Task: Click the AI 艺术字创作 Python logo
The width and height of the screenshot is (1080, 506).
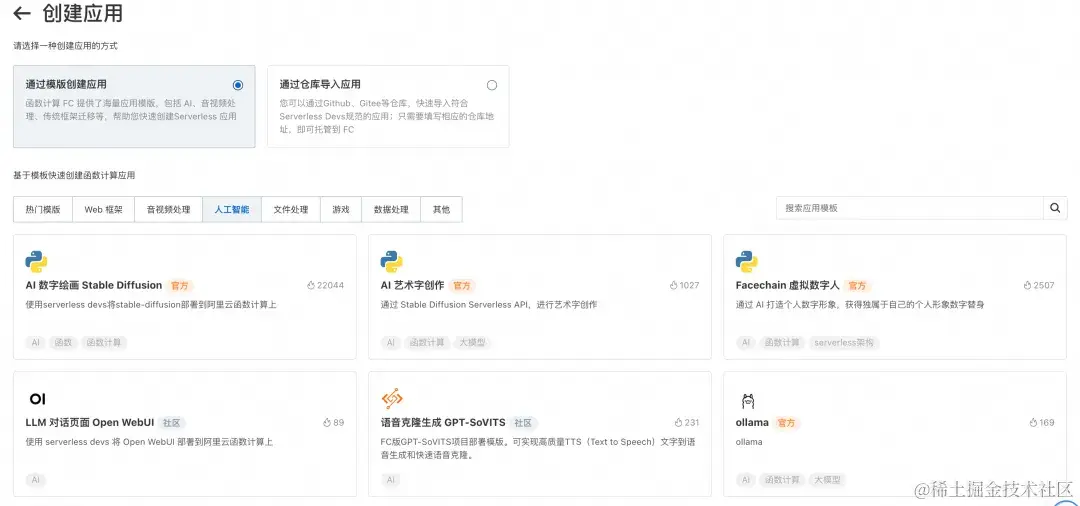Action: [x=391, y=262]
